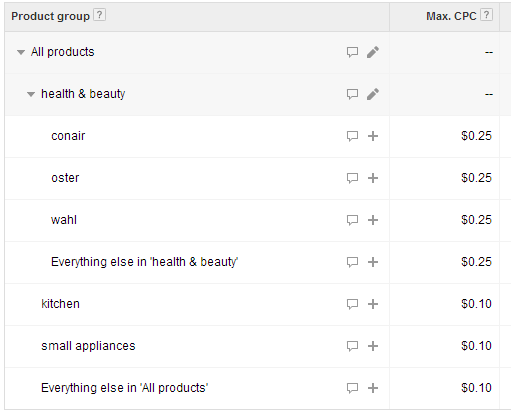Open the comment bubble for health & beauty
The height and width of the screenshot is (413, 511).
coord(352,94)
